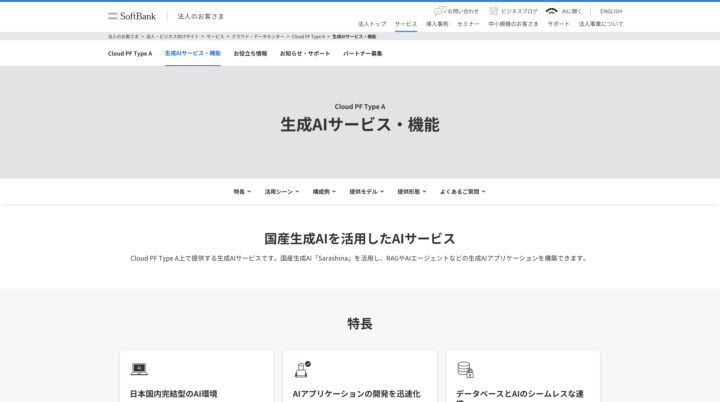
Task: Open the サービス menu item
Action: pos(406,24)
